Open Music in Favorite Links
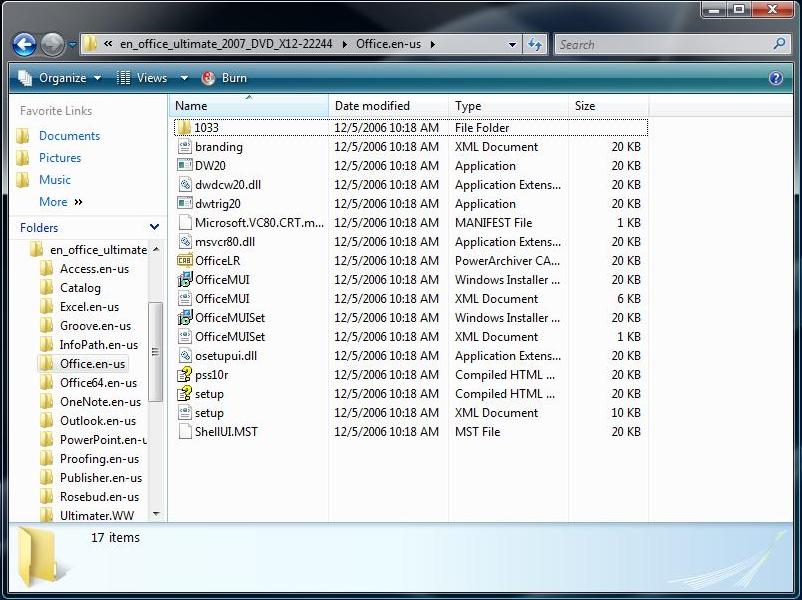The width and height of the screenshot is (802, 600). tap(55, 180)
